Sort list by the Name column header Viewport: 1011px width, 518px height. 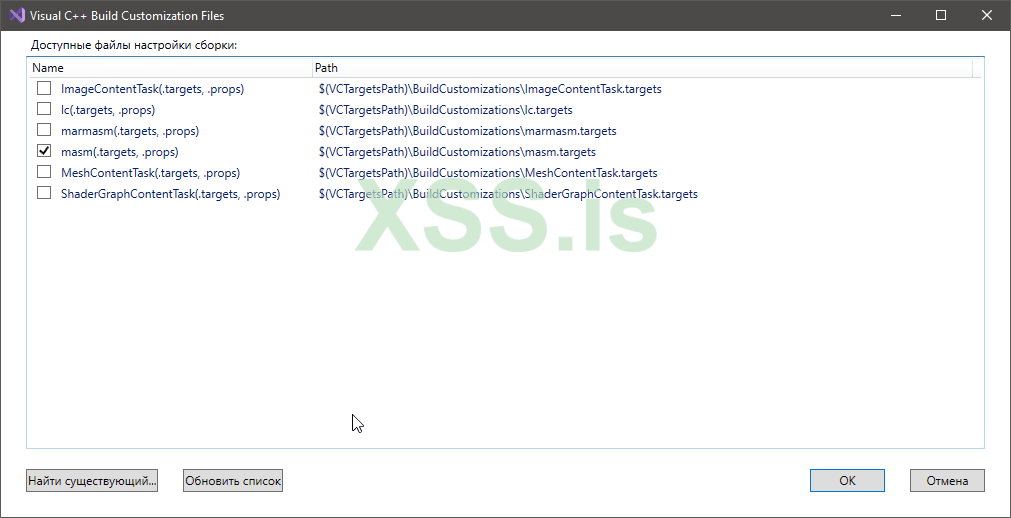pyautogui.click(x=169, y=68)
